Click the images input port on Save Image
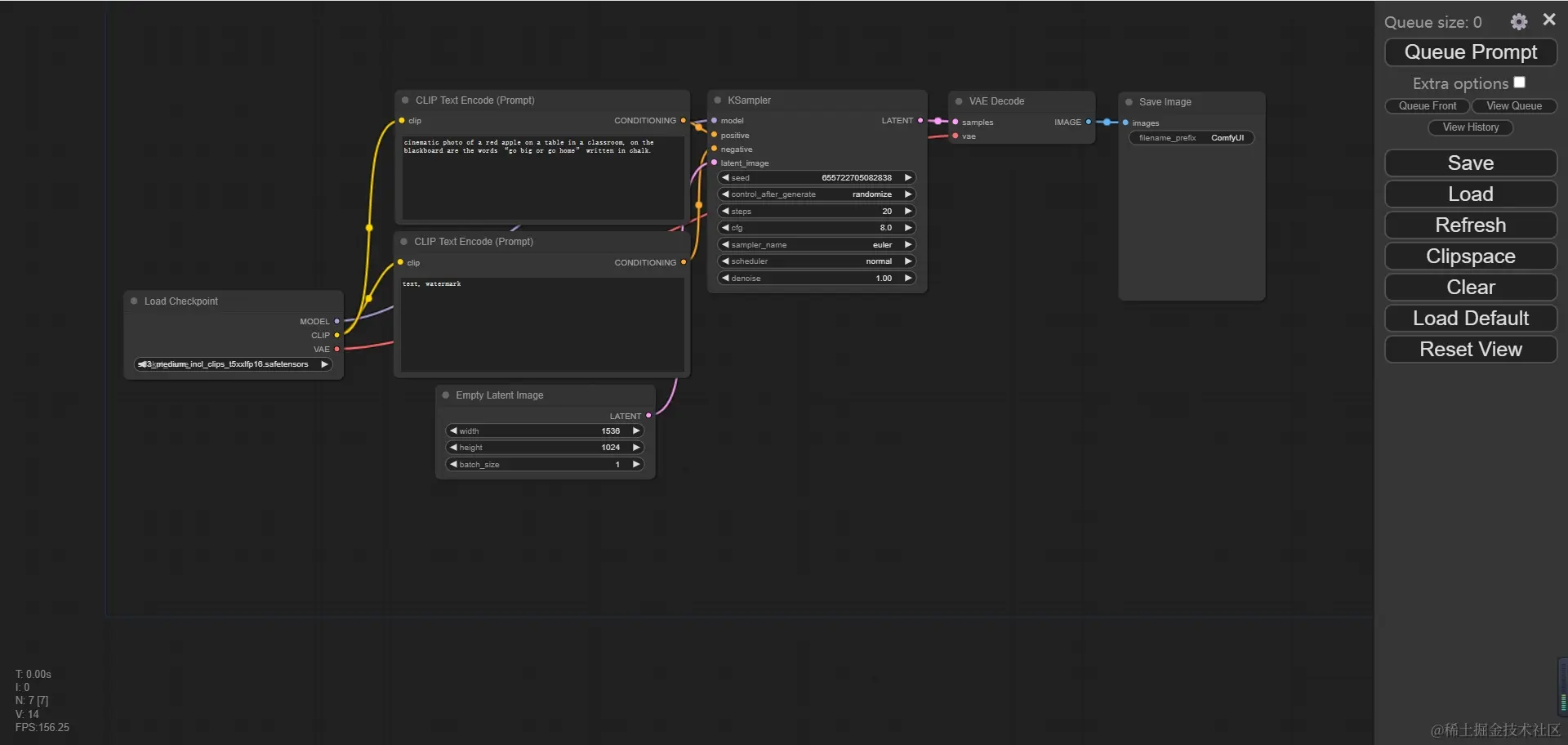 coord(1125,123)
